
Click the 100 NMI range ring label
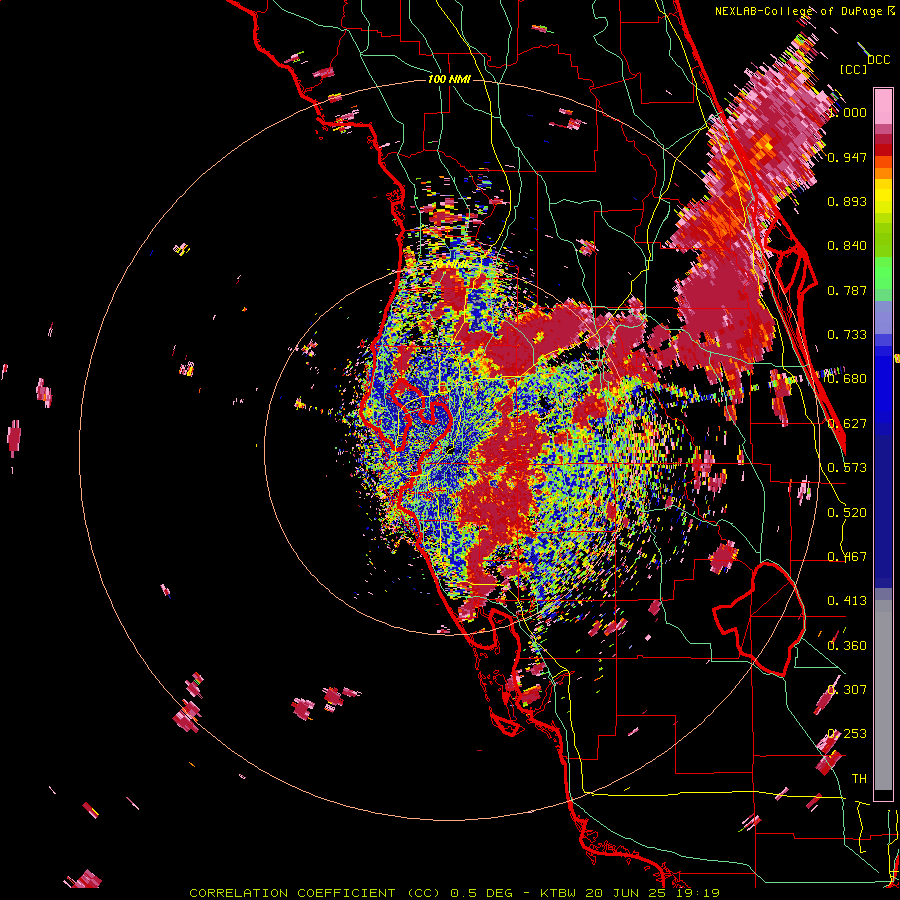coord(449,79)
